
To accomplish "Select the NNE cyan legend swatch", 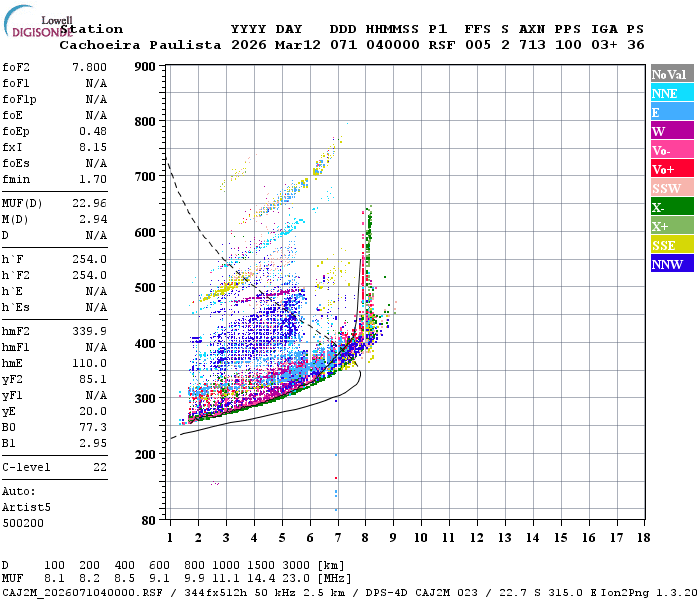I will 672,93.
